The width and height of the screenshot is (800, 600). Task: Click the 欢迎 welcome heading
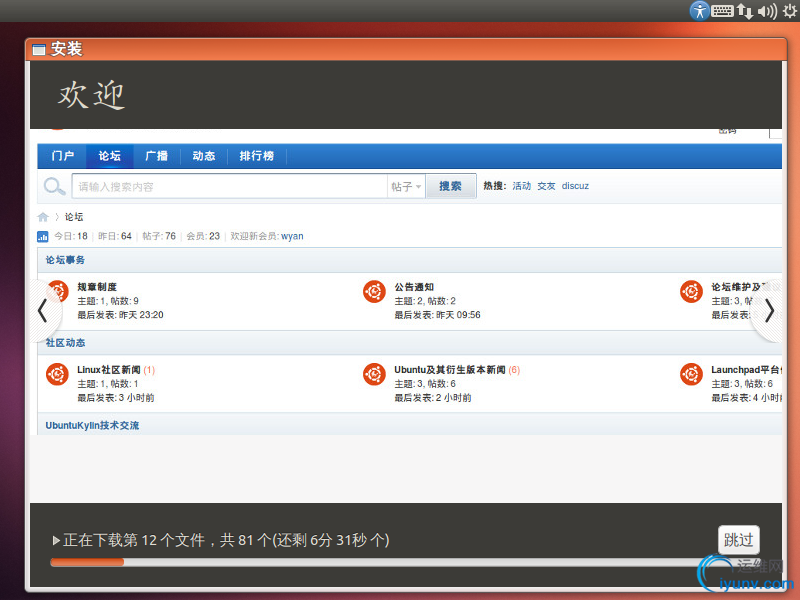91,95
